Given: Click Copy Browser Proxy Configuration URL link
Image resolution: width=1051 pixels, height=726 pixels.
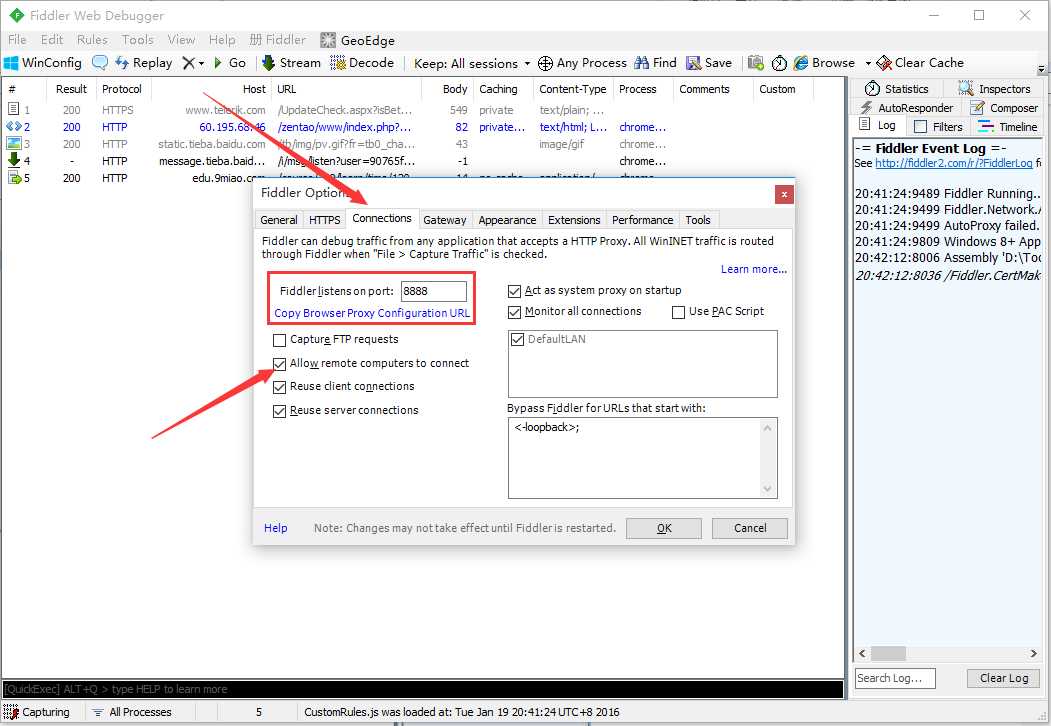Looking at the screenshot, I should click(372, 313).
